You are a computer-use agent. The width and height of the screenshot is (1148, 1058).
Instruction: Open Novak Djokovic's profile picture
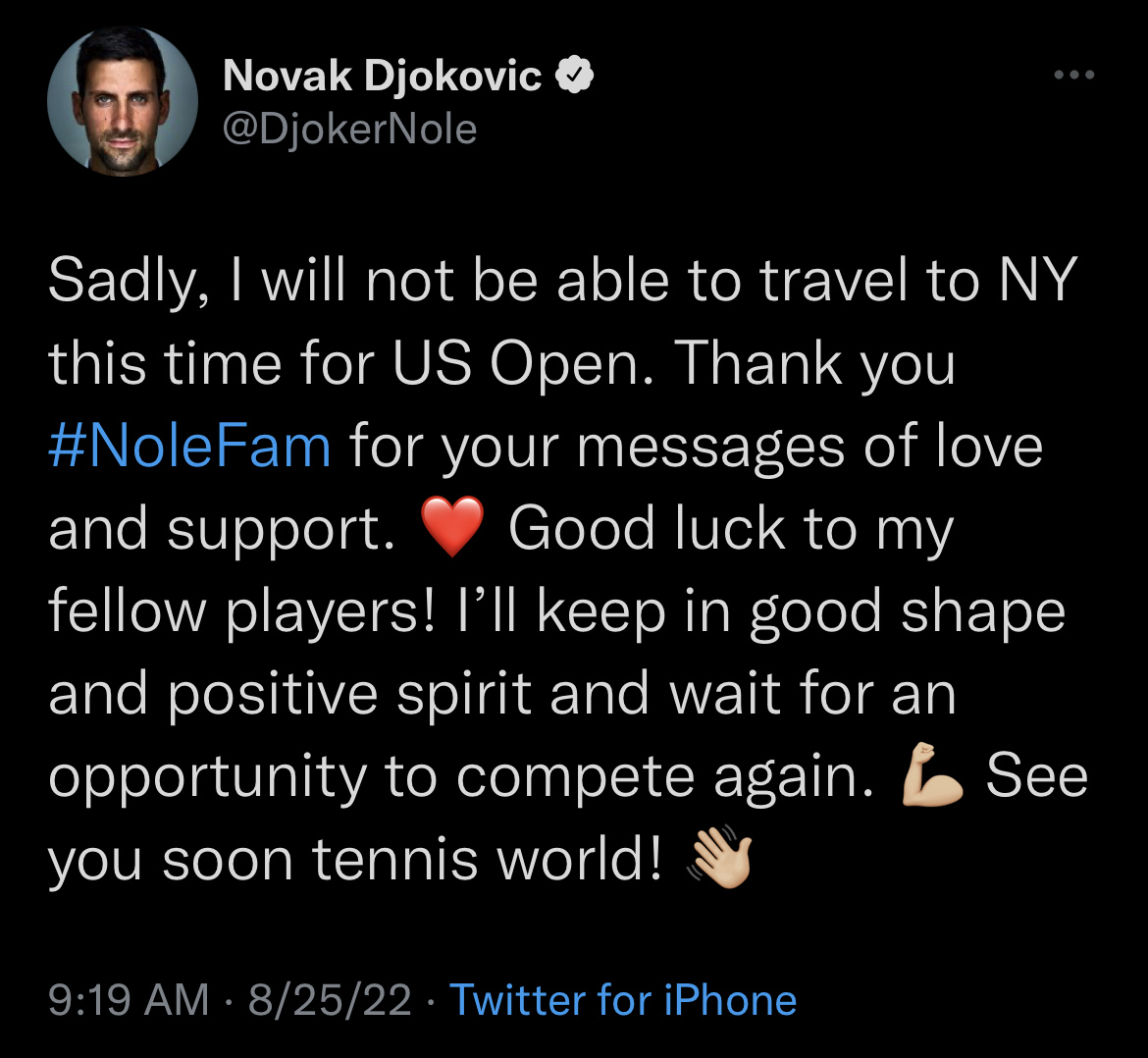click(x=122, y=101)
